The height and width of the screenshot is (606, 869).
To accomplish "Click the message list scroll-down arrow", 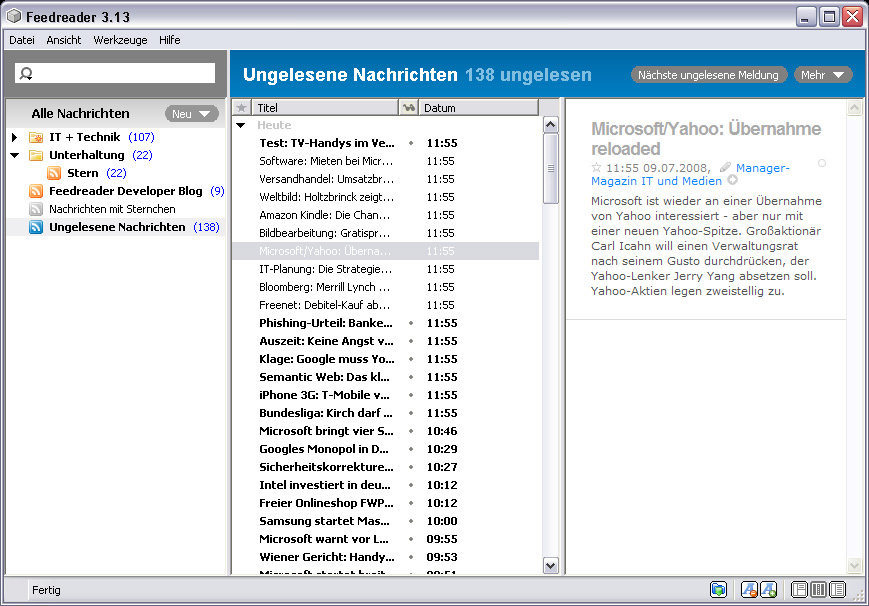I will tap(550, 566).
